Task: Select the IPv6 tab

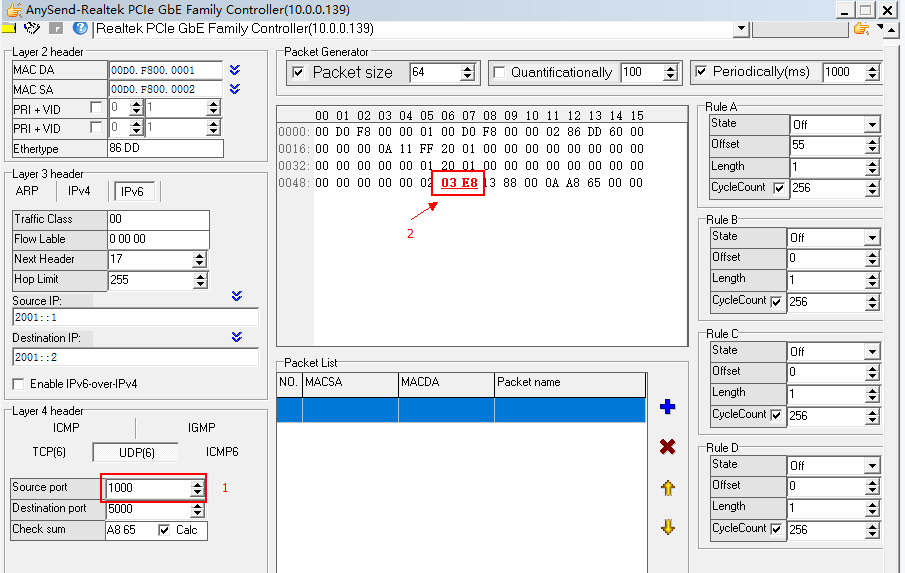Action: tap(132, 192)
